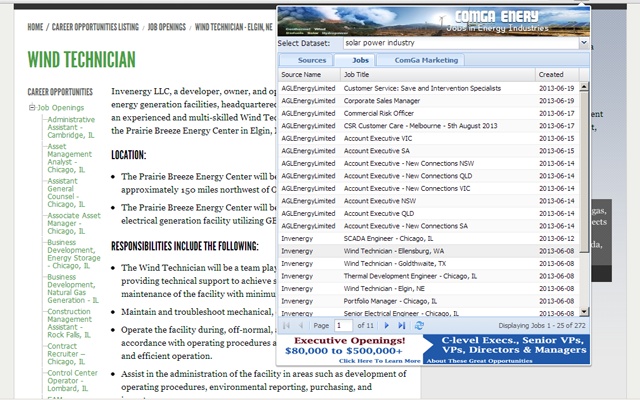Open Construction Management Assistant - Rock Falls link
This screenshot has width=640, height=400.
[x=69, y=323]
